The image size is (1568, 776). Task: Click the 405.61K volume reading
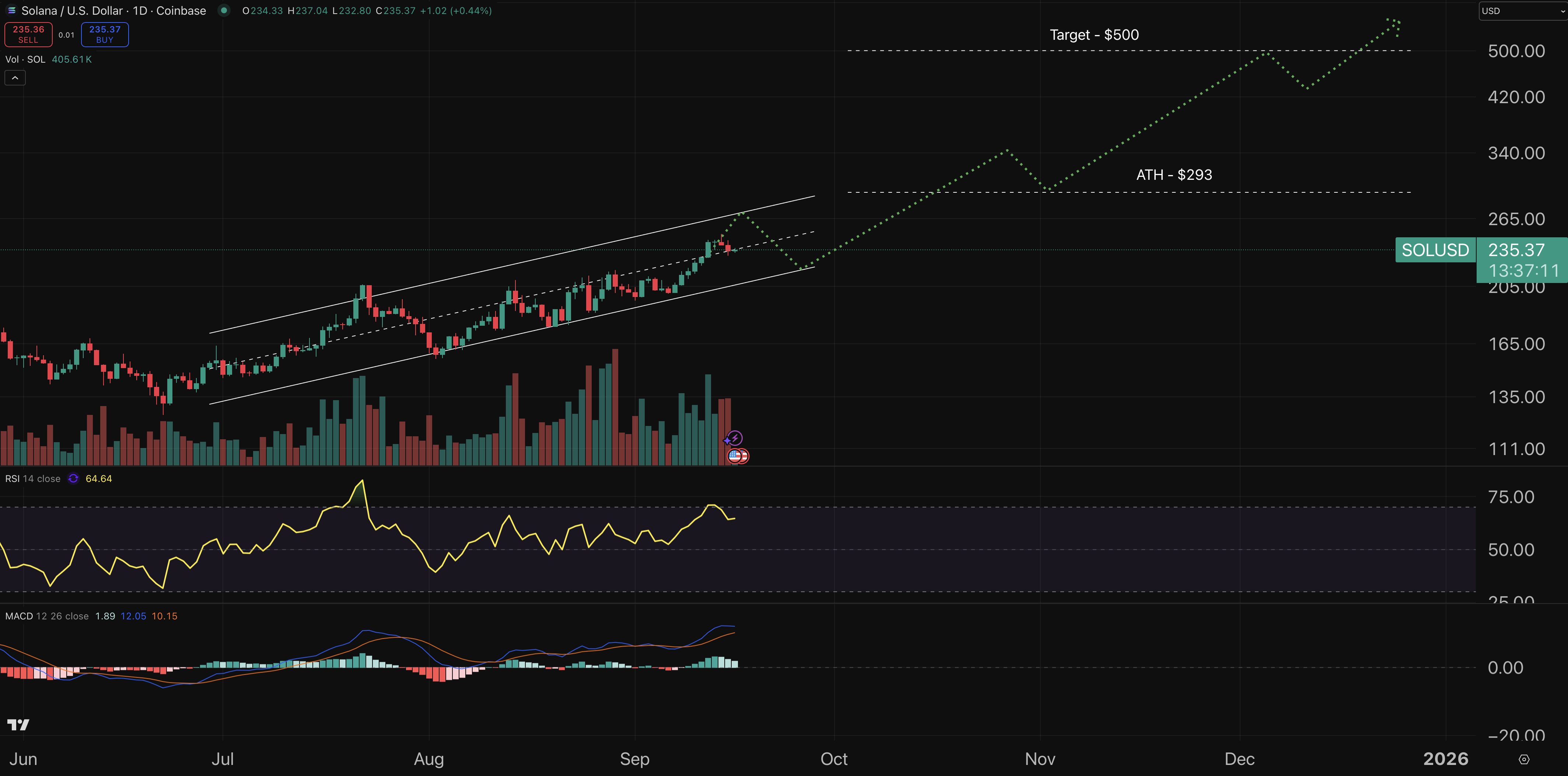click(x=72, y=59)
